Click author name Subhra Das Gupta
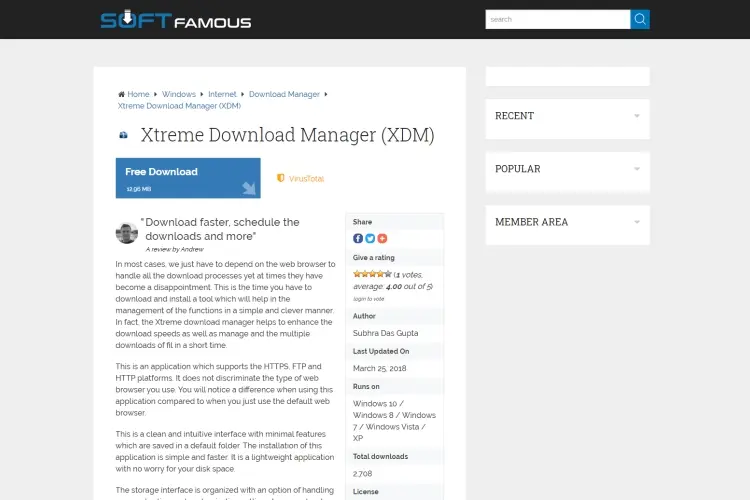This screenshot has height=500, width=750. (386, 333)
